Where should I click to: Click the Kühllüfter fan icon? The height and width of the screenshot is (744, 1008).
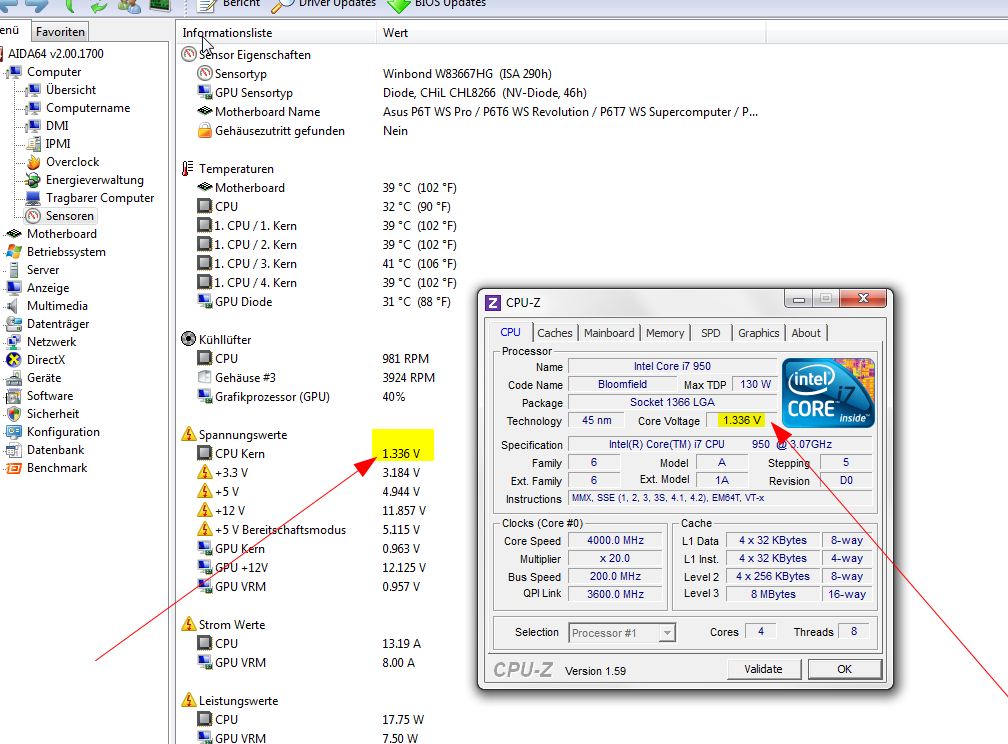click(x=188, y=339)
